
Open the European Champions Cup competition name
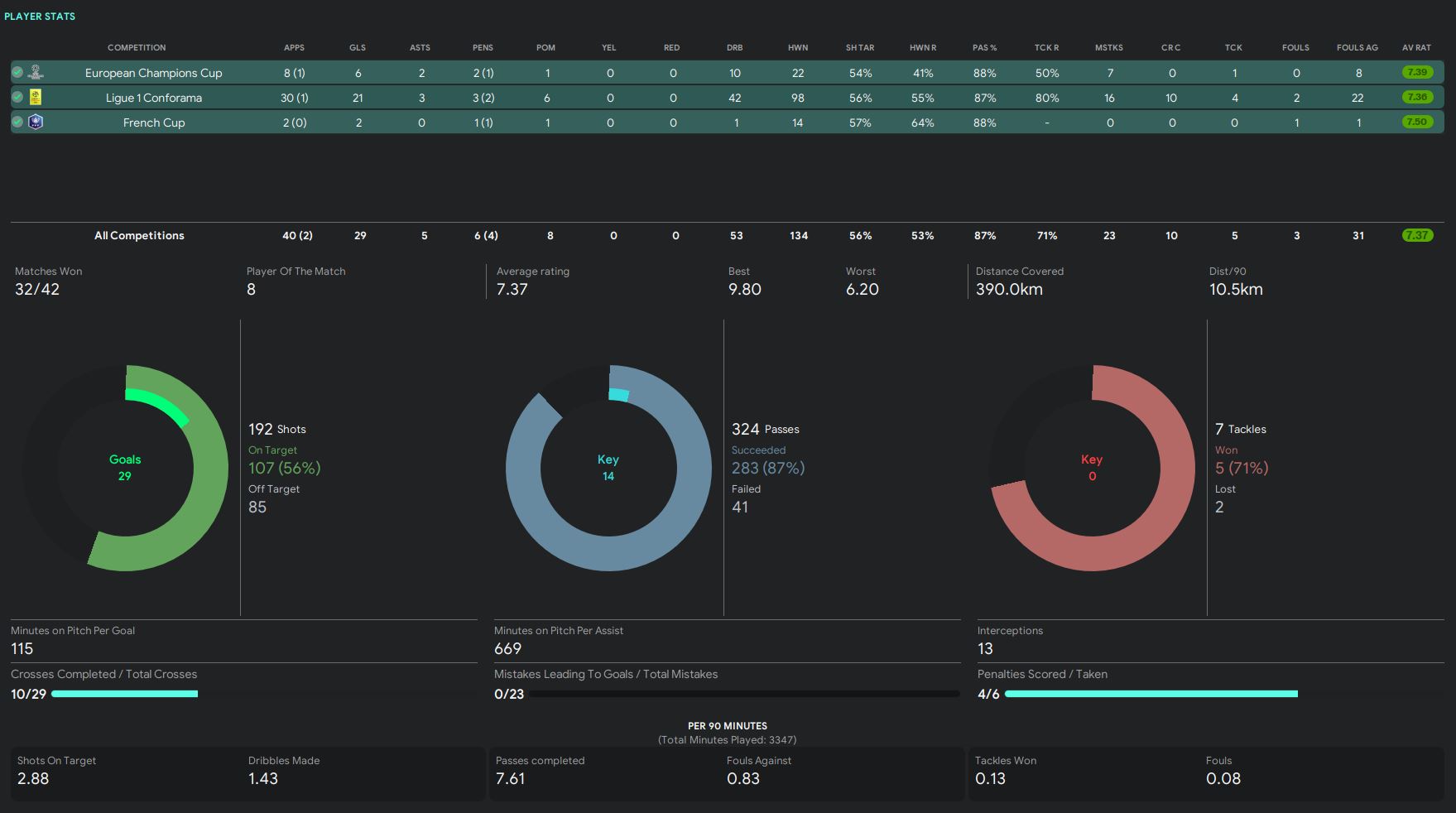154,73
